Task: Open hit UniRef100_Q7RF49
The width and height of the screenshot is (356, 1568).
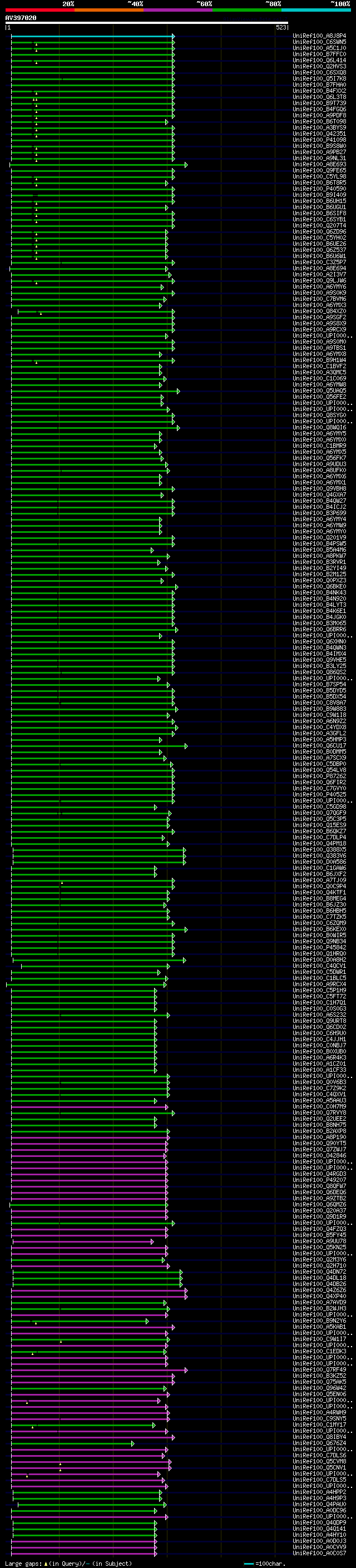Action: (319, 1369)
